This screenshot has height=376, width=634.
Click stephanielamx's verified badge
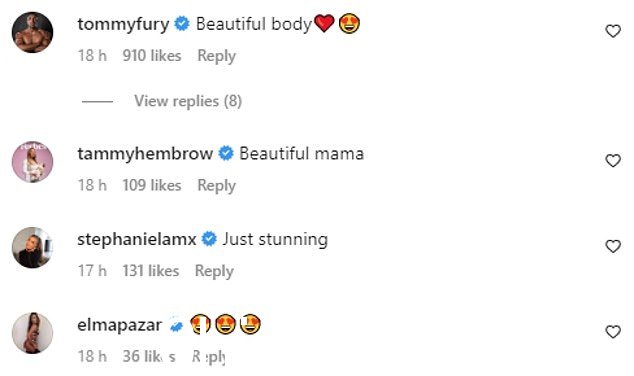pyautogui.click(x=209, y=239)
